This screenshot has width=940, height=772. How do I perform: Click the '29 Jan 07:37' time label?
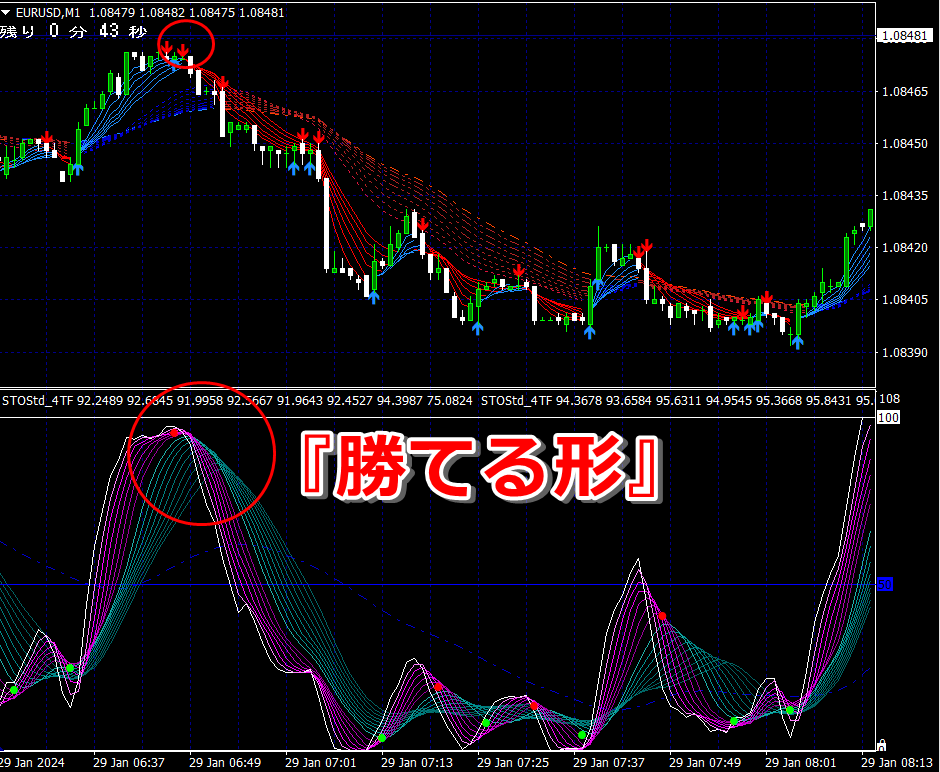[608, 762]
